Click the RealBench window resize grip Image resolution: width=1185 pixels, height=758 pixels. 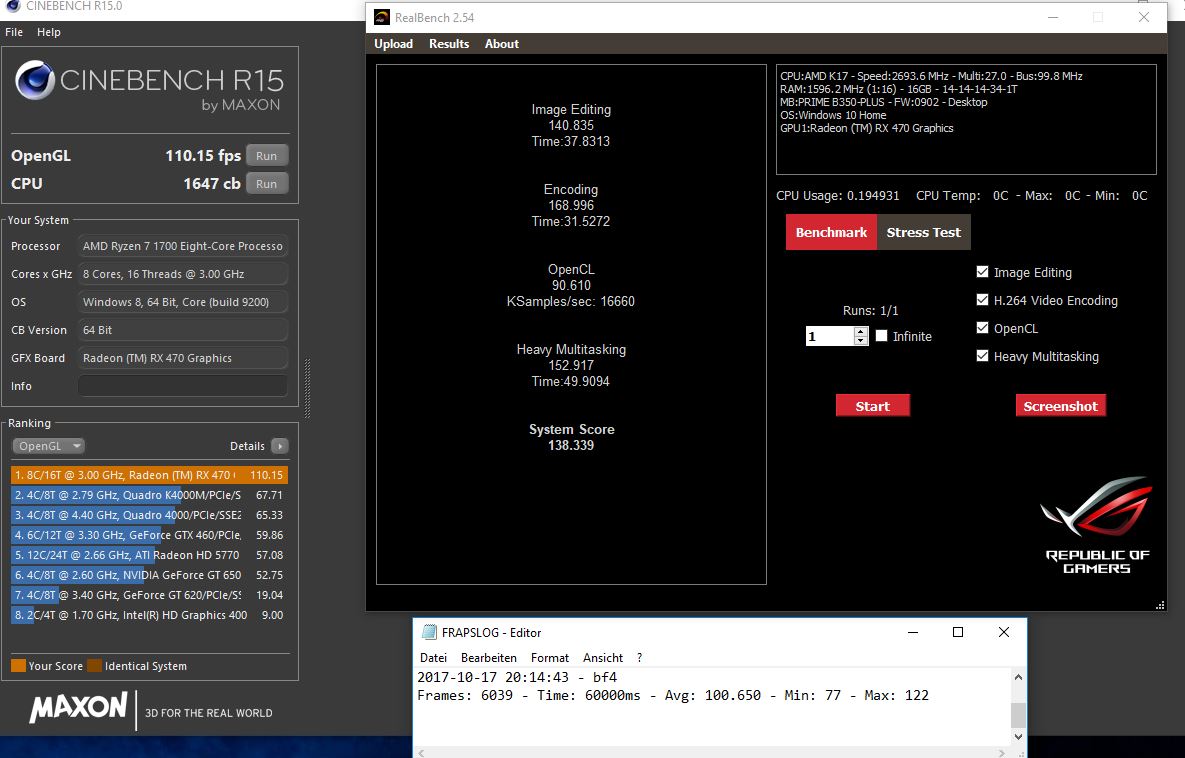[1160, 605]
